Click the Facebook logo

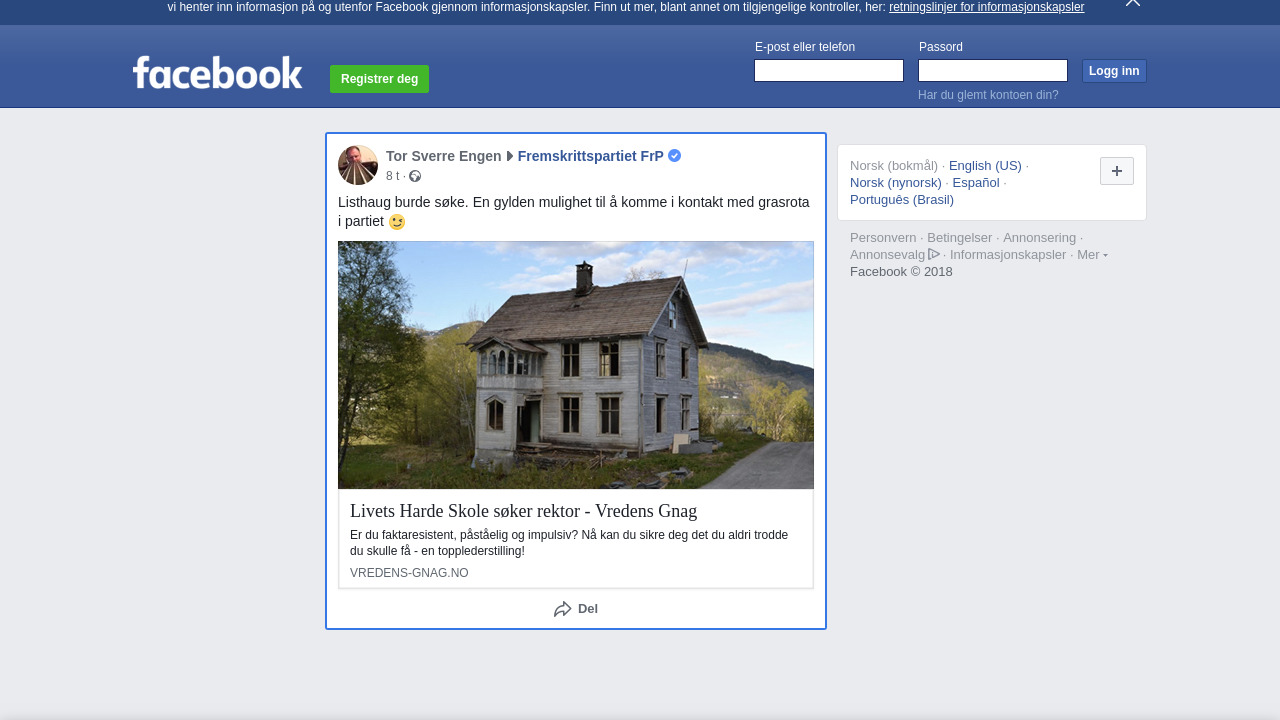217,73
